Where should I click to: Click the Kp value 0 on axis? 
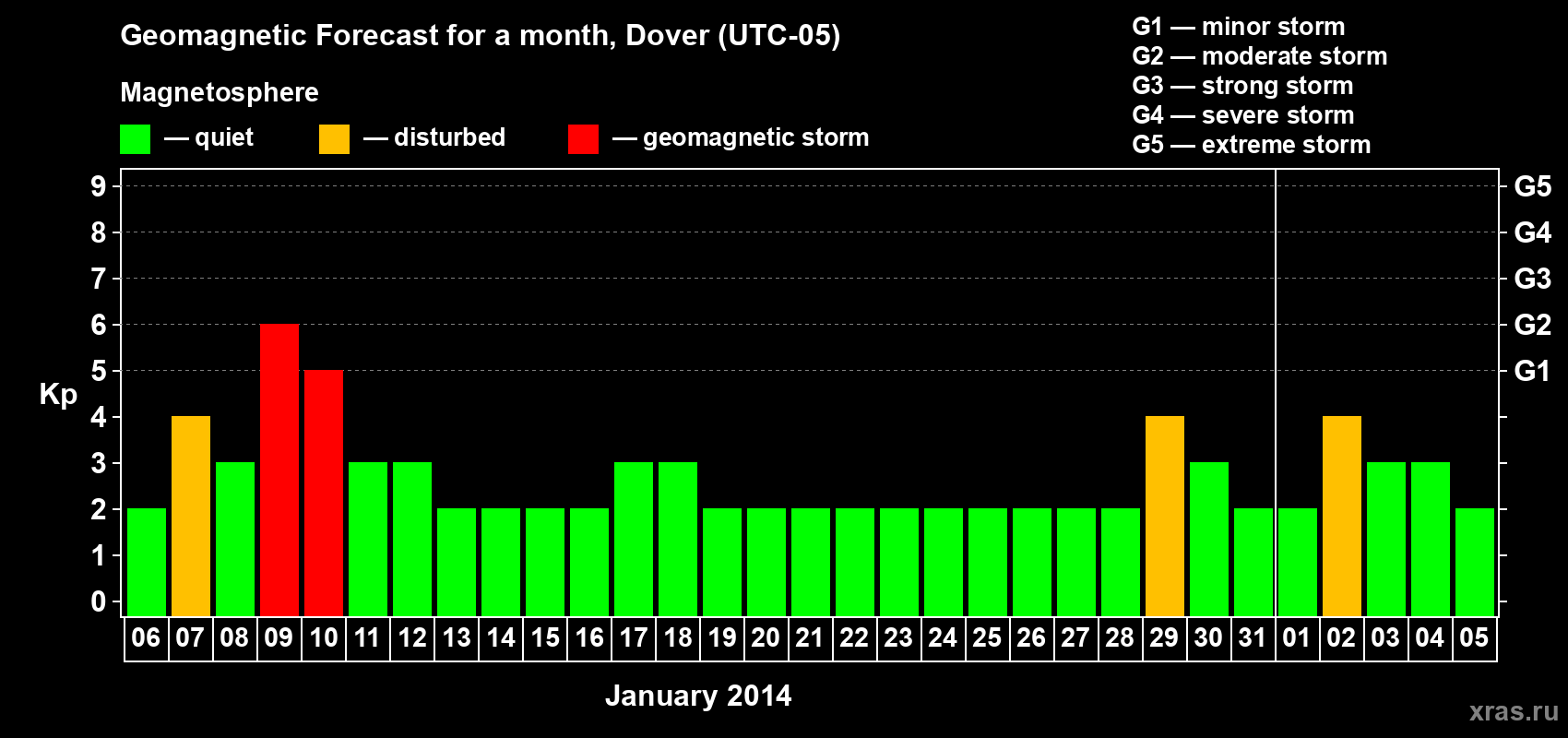click(x=99, y=601)
